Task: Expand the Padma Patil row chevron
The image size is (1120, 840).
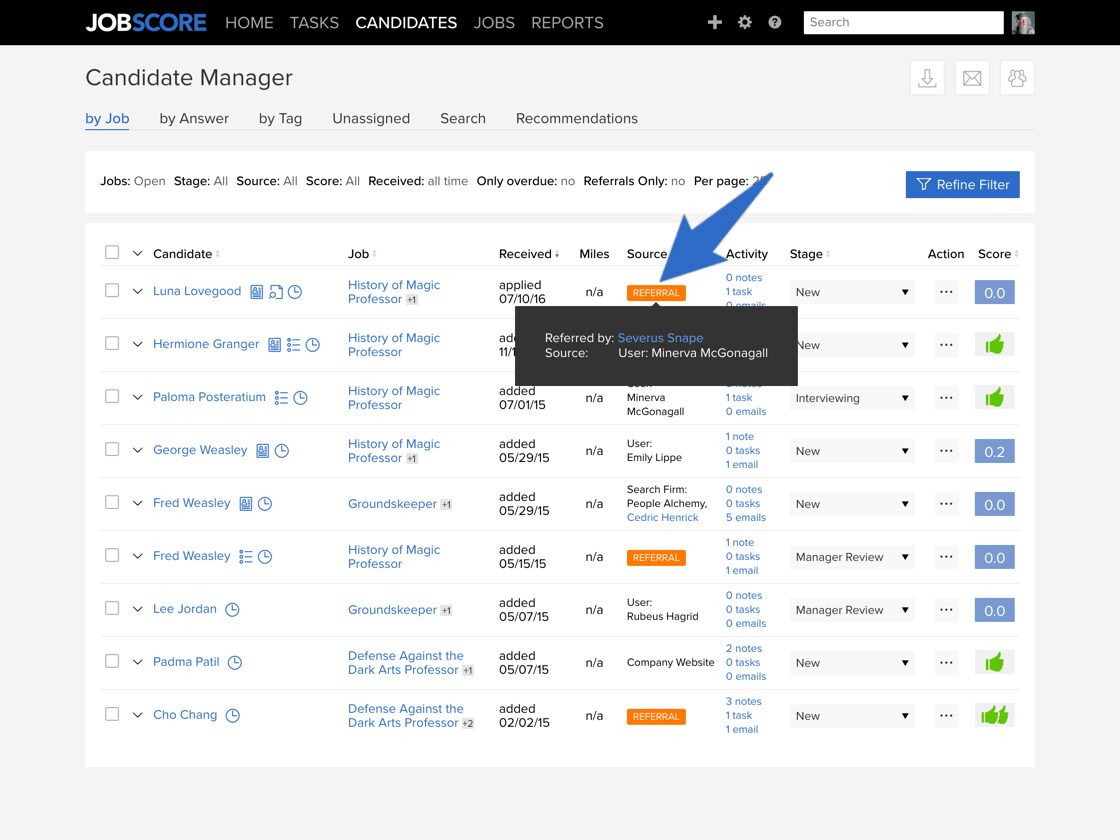Action: click(x=137, y=662)
